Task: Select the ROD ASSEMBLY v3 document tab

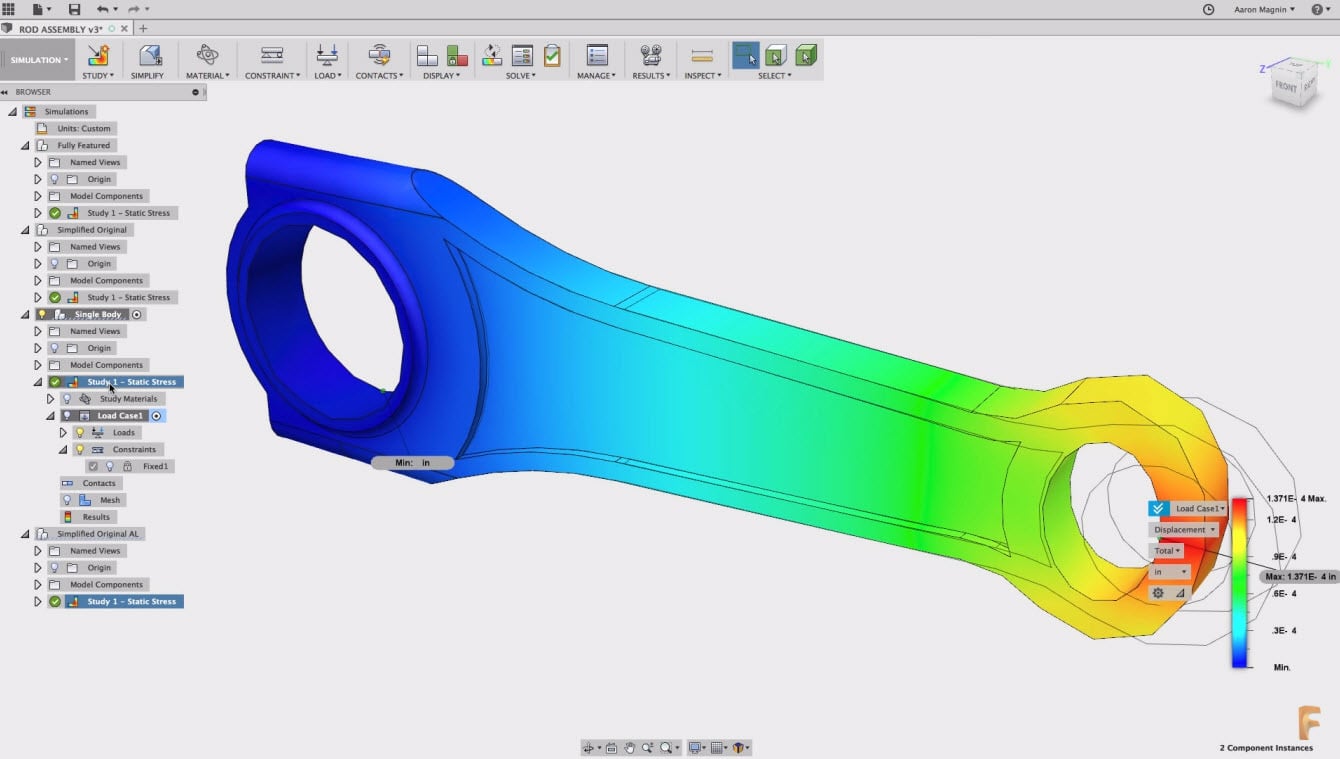Action: pos(59,29)
